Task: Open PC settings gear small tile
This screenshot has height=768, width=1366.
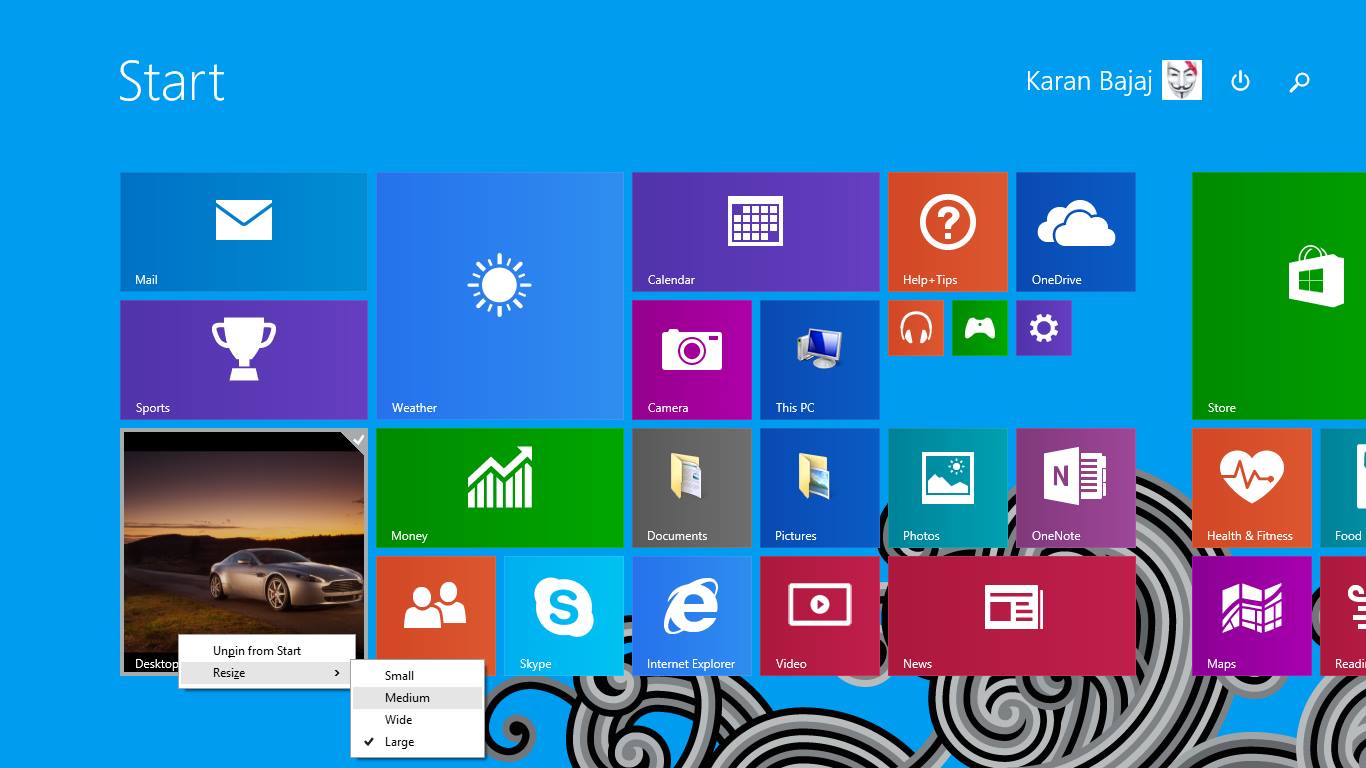Action: (x=1044, y=328)
